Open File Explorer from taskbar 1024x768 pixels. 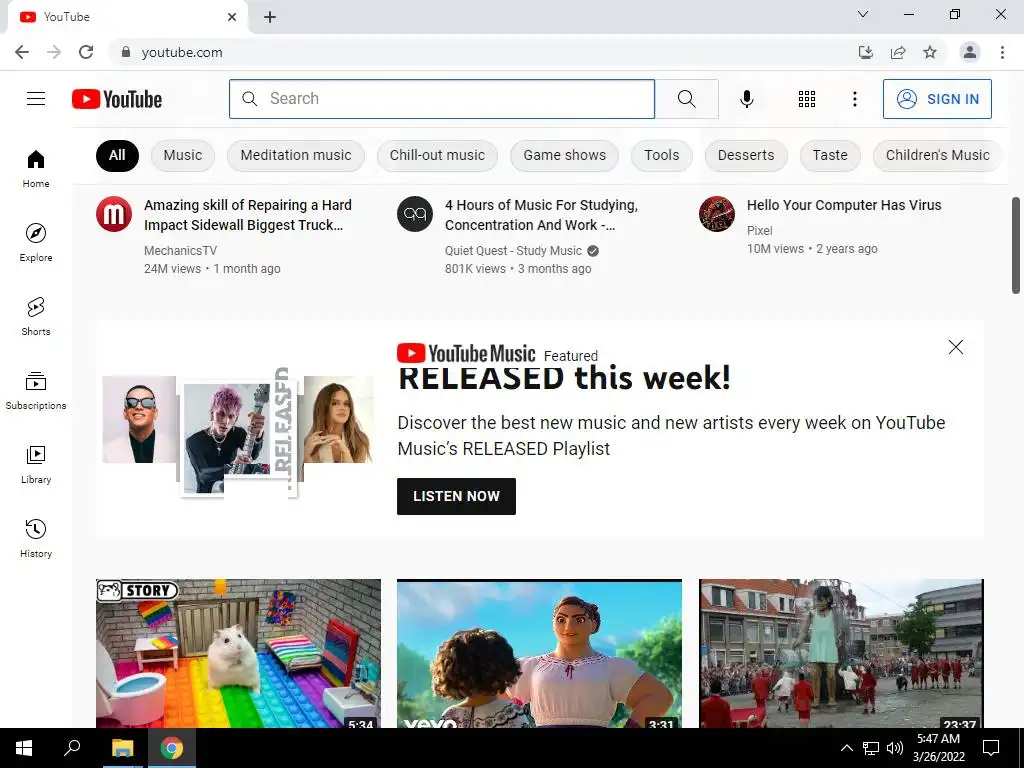(122, 748)
